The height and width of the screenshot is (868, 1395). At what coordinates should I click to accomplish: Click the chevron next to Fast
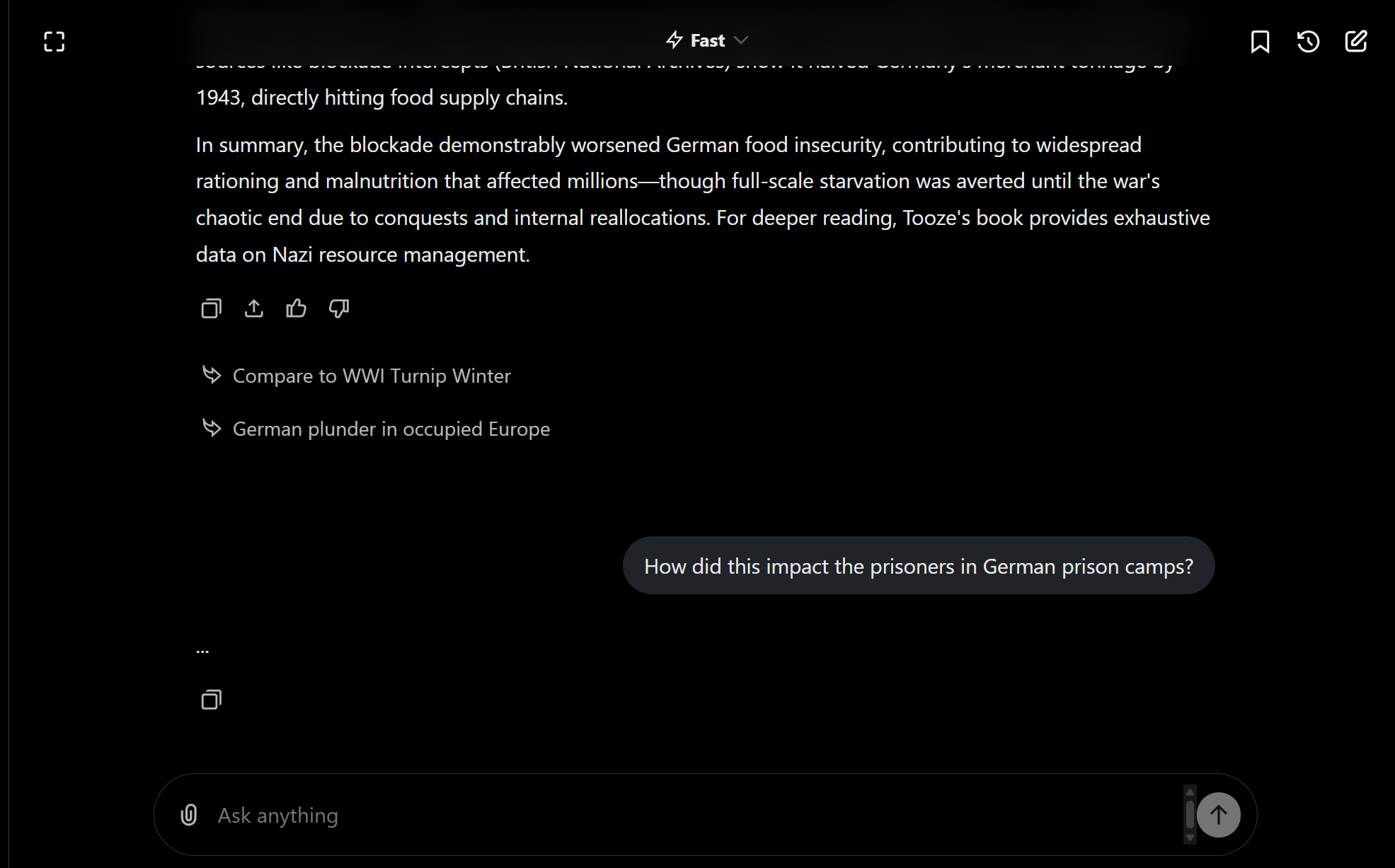[741, 40]
